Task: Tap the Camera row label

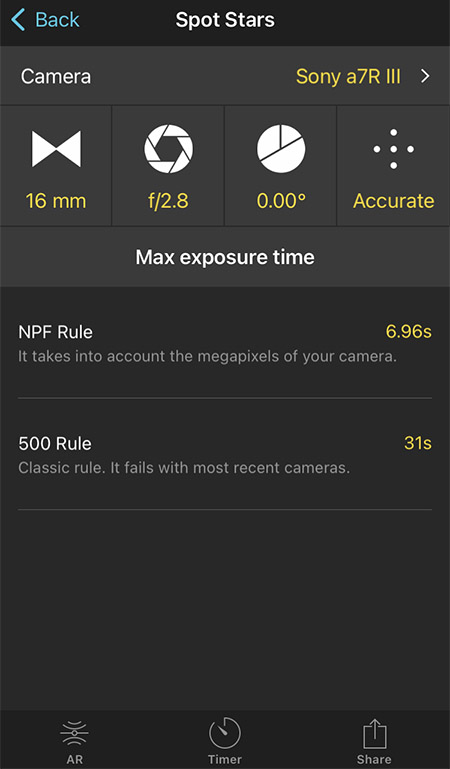Action: (56, 77)
